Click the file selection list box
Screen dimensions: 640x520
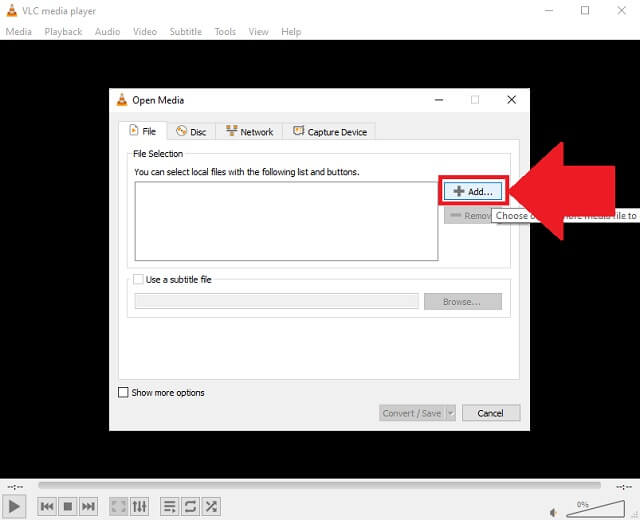coord(287,221)
